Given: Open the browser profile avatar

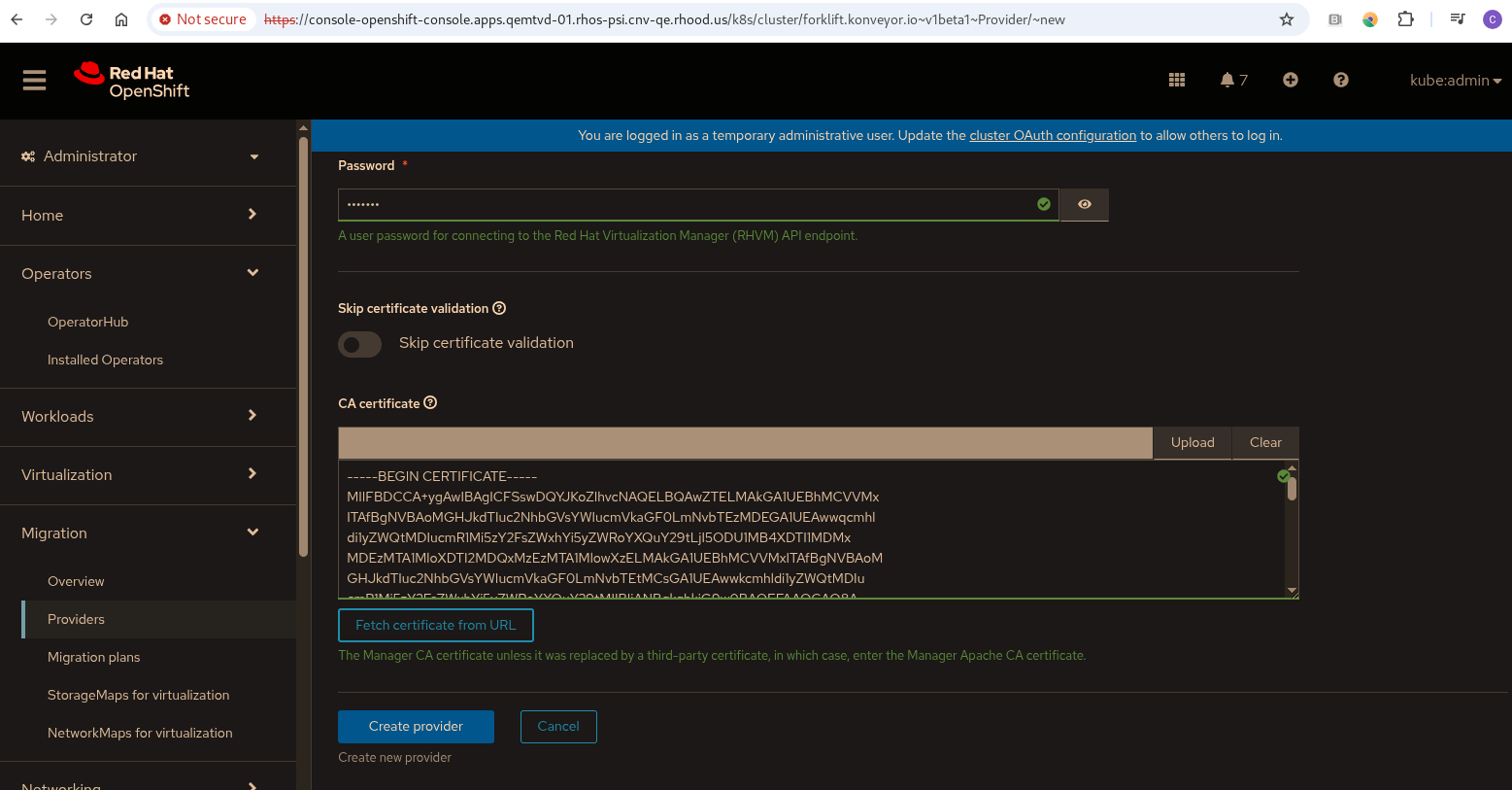Looking at the screenshot, I should pyautogui.click(x=1493, y=19).
